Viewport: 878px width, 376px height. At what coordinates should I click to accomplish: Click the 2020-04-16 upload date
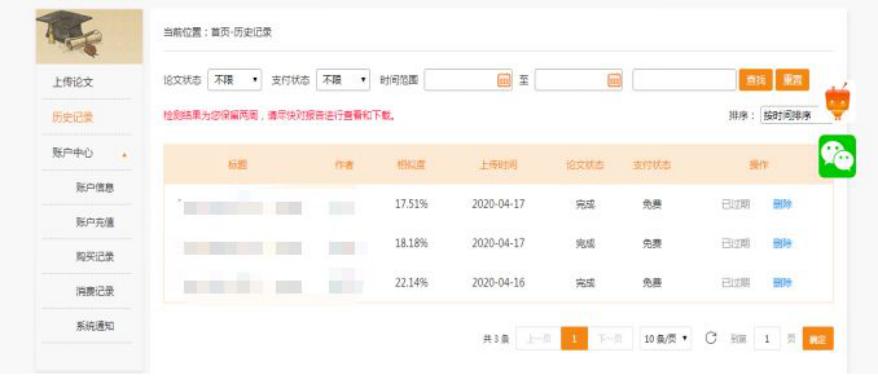point(498,282)
